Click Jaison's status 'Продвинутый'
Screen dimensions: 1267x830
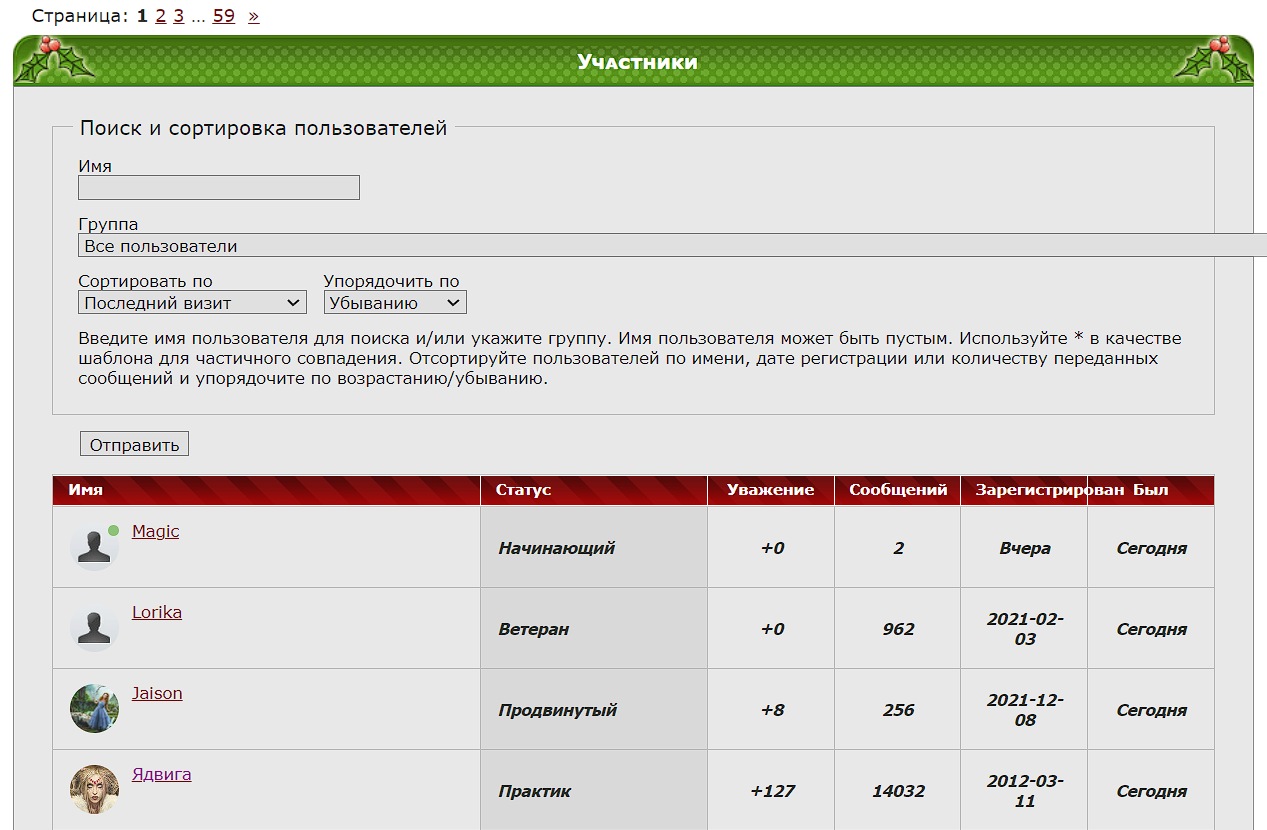click(x=558, y=710)
